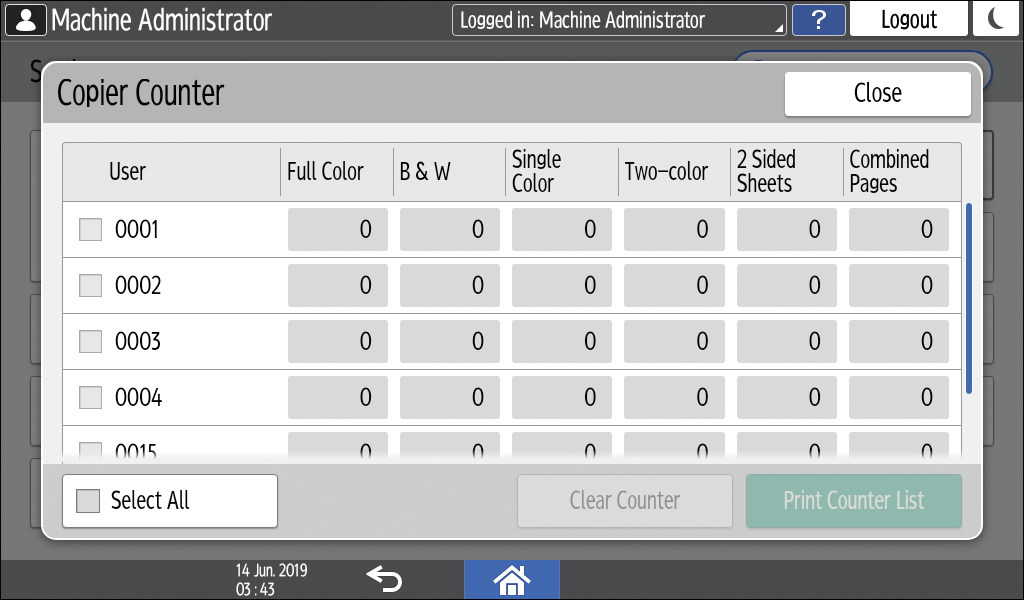Click the Machine Administrator user icon
Image resolution: width=1024 pixels, height=600 pixels.
coord(25,20)
